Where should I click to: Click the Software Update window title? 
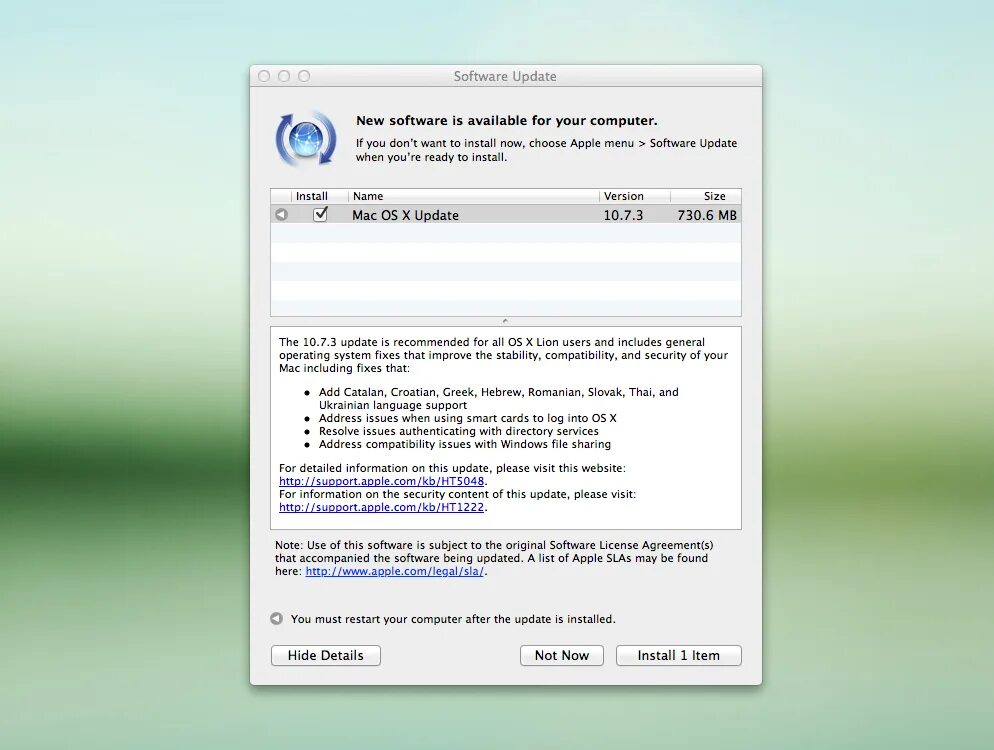point(505,76)
